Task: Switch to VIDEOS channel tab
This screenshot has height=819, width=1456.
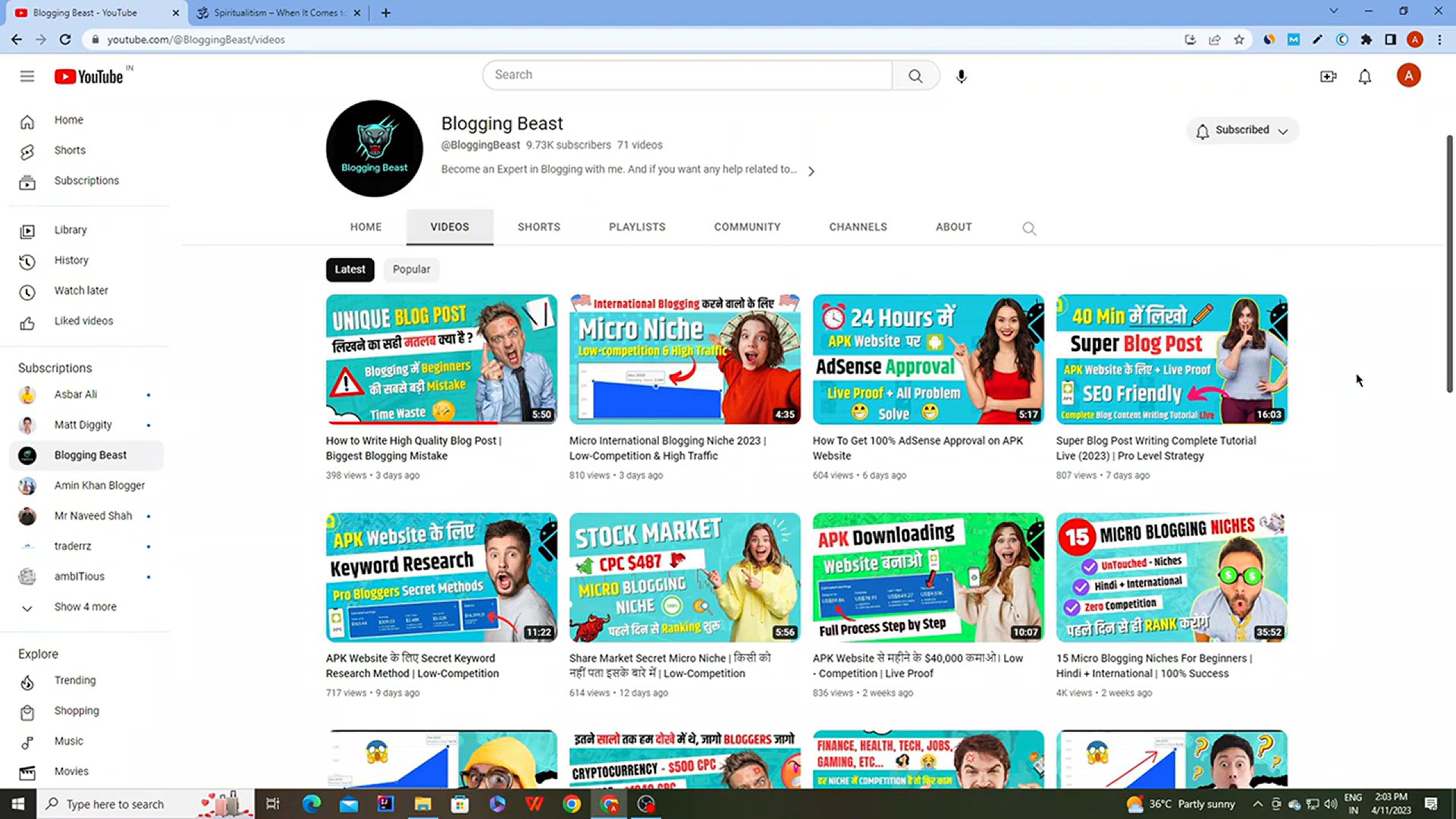Action: (x=450, y=227)
